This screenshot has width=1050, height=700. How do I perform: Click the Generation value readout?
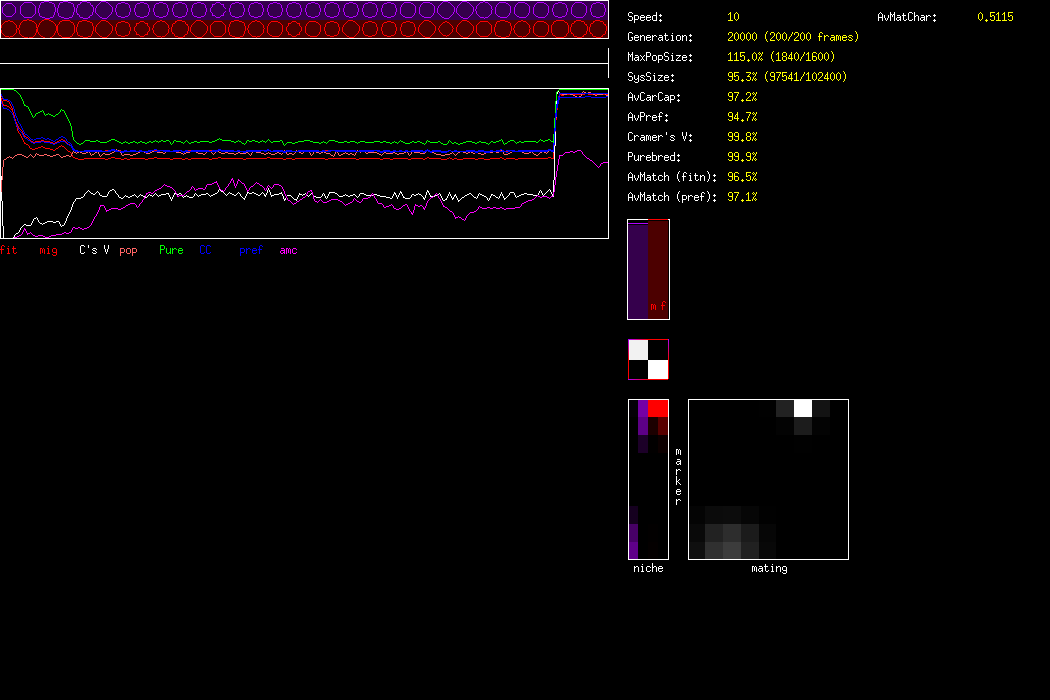[x=792, y=37]
